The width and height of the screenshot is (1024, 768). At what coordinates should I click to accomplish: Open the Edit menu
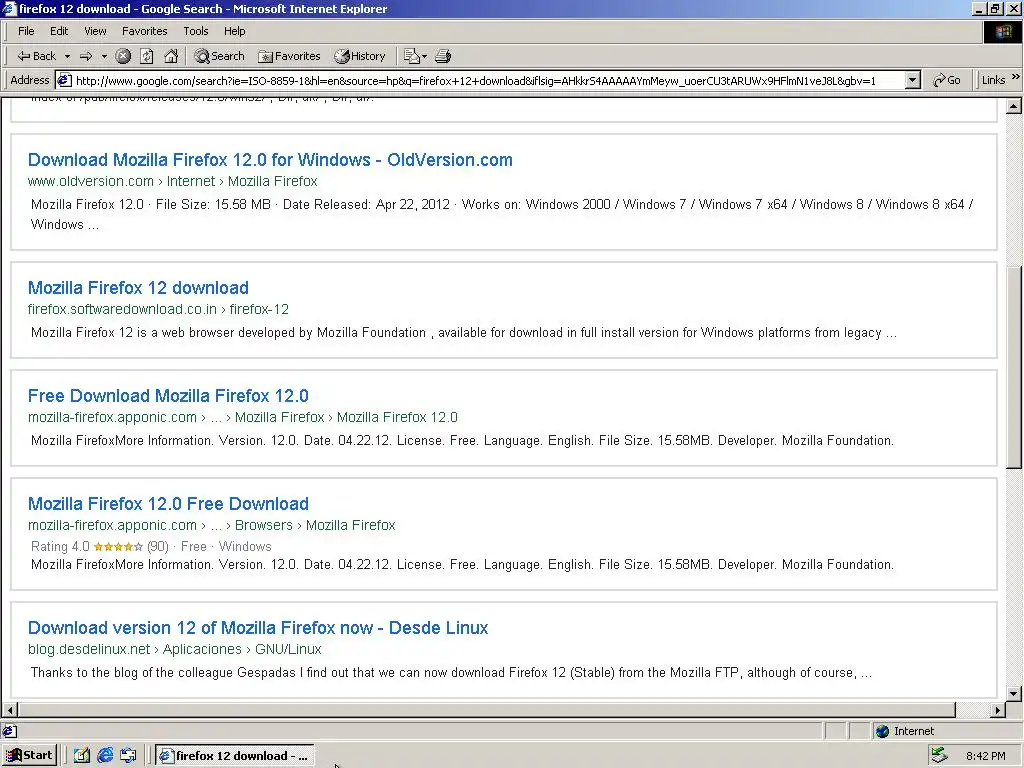(x=59, y=31)
